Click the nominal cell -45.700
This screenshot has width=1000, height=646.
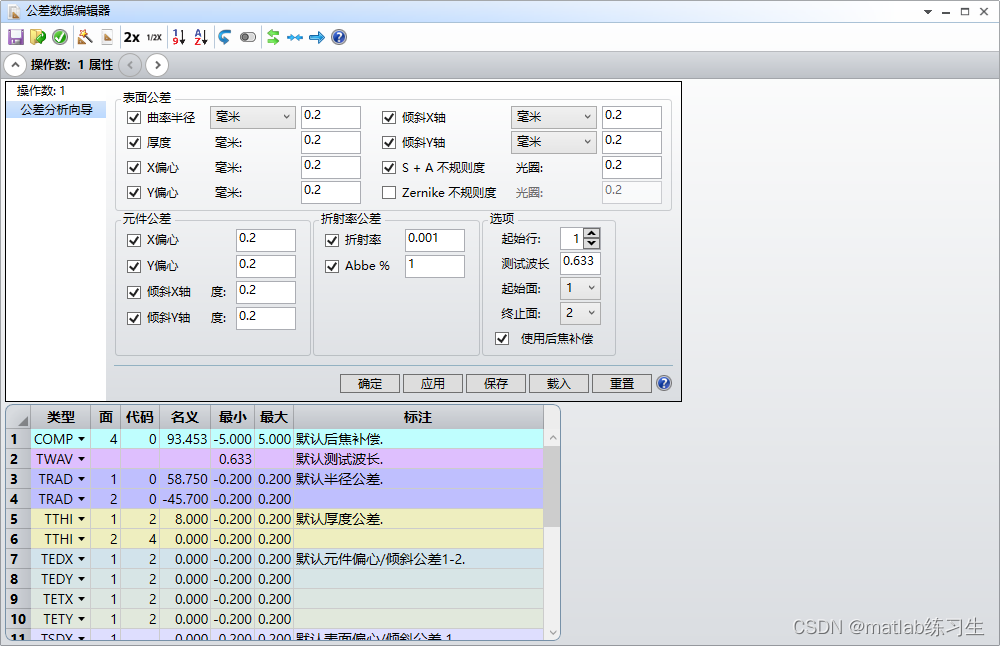point(185,499)
